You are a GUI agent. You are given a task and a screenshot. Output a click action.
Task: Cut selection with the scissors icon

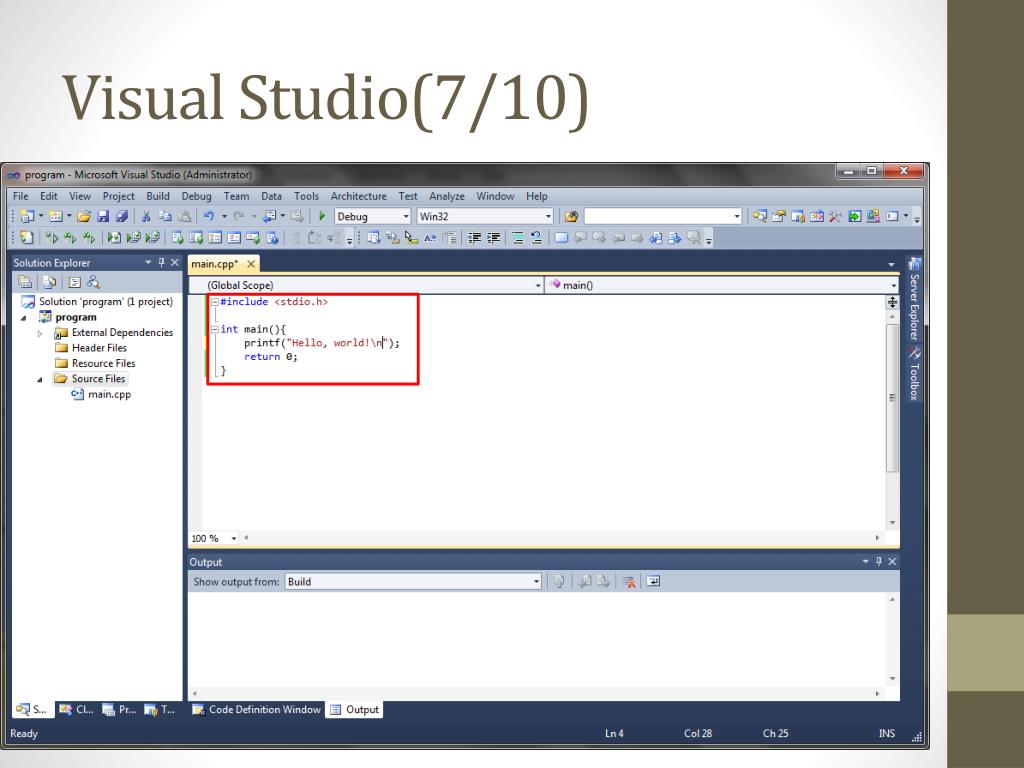(x=146, y=216)
